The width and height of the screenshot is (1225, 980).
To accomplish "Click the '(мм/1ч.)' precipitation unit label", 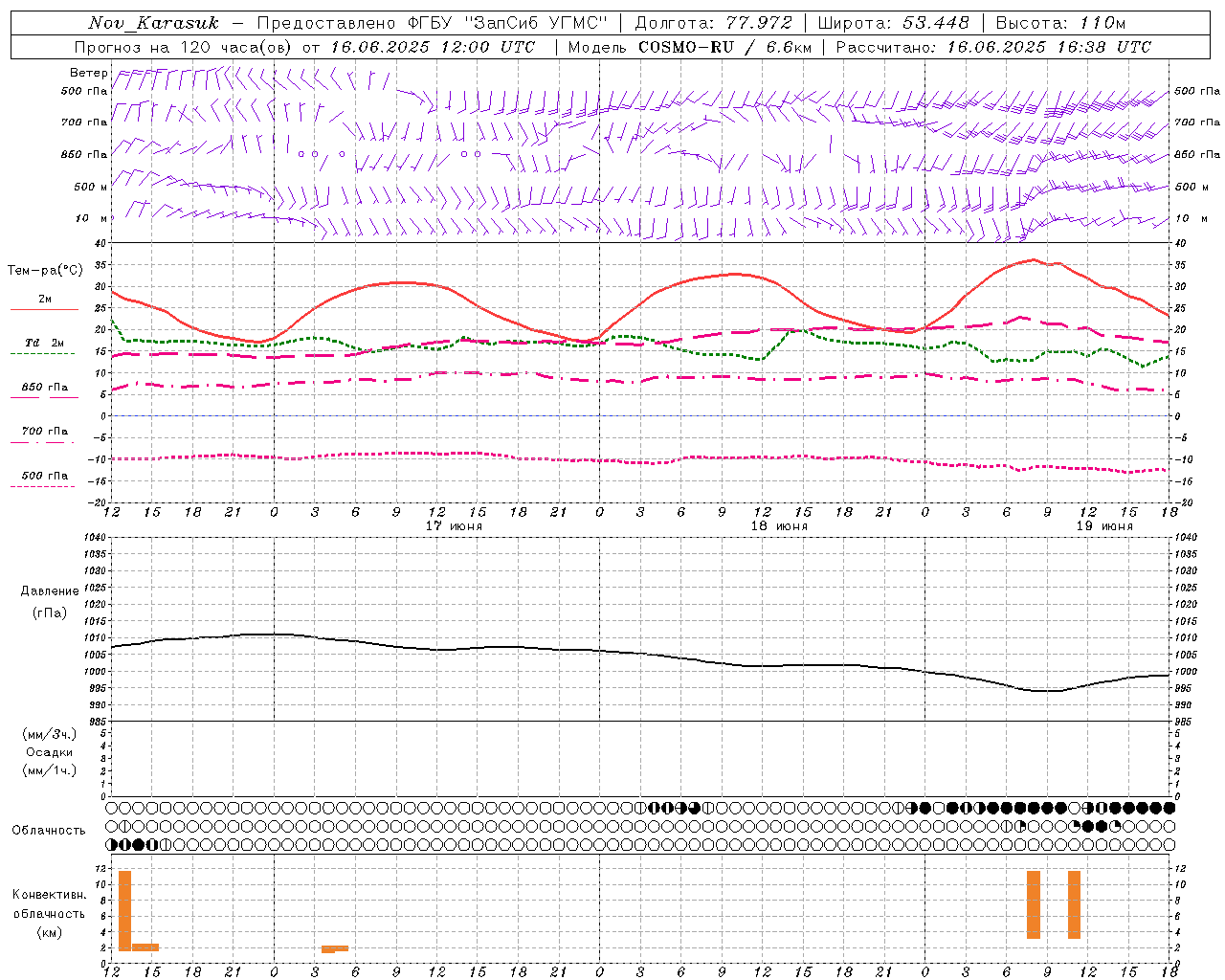I will [x=49, y=770].
